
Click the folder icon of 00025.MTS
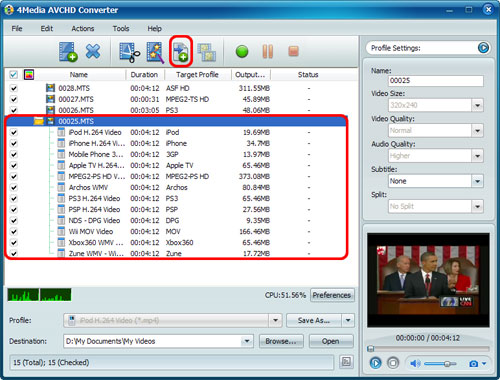tap(39, 121)
